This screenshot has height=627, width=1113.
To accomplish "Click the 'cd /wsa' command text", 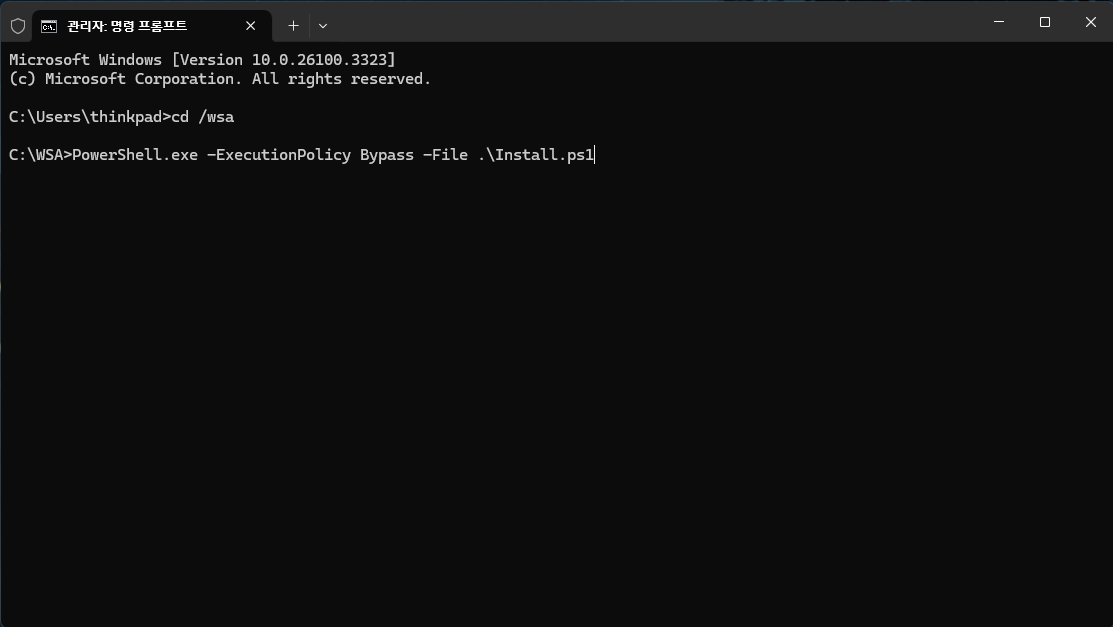I will click(203, 117).
